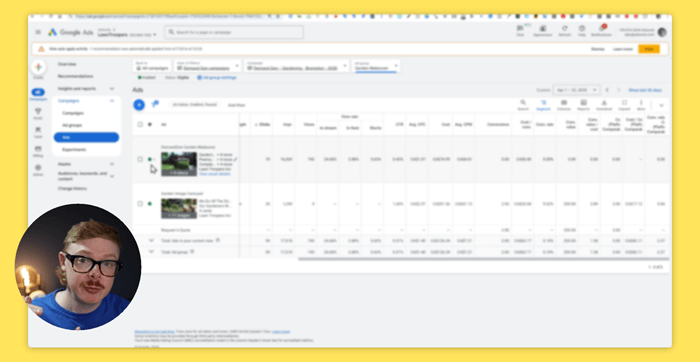Screen dimensions: 700x362
Task: Open the Help icon
Action: 582,29
